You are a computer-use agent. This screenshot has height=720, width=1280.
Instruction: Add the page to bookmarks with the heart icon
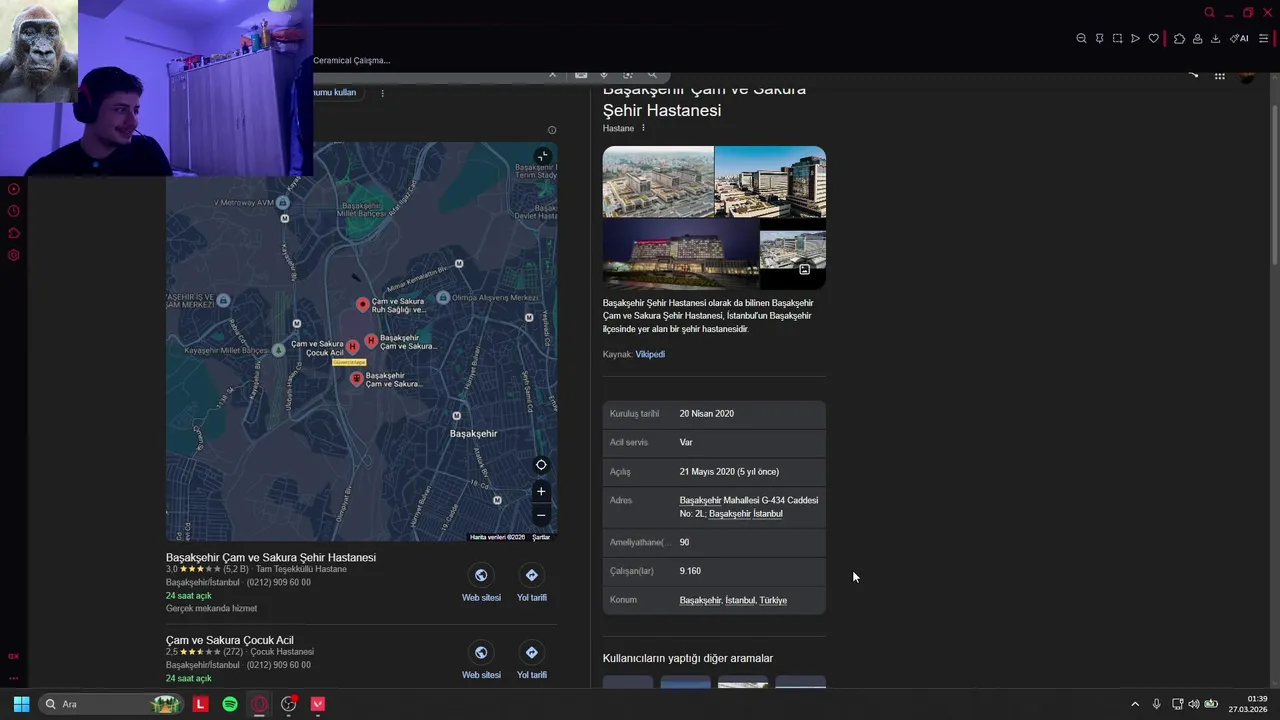(1153, 39)
